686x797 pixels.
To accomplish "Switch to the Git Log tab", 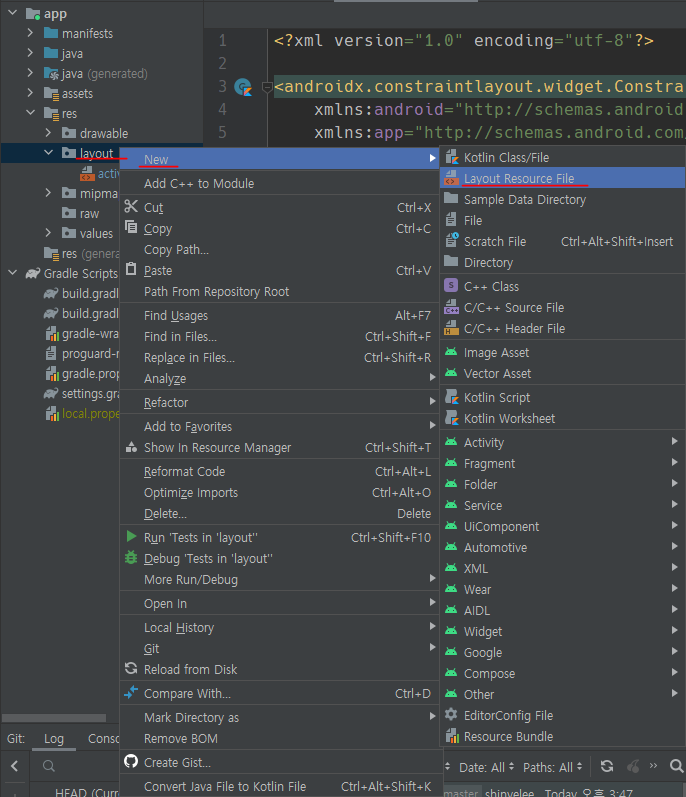I will [x=54, y=739].
